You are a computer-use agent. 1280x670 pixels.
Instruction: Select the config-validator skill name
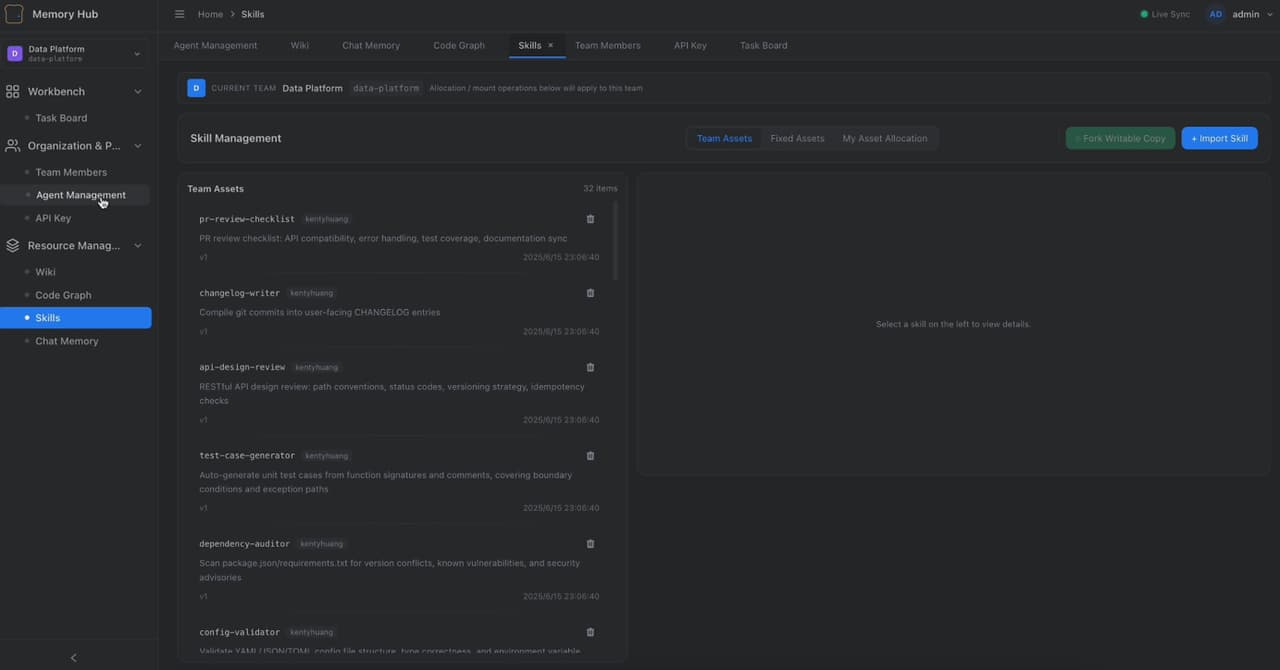(239, 632)
